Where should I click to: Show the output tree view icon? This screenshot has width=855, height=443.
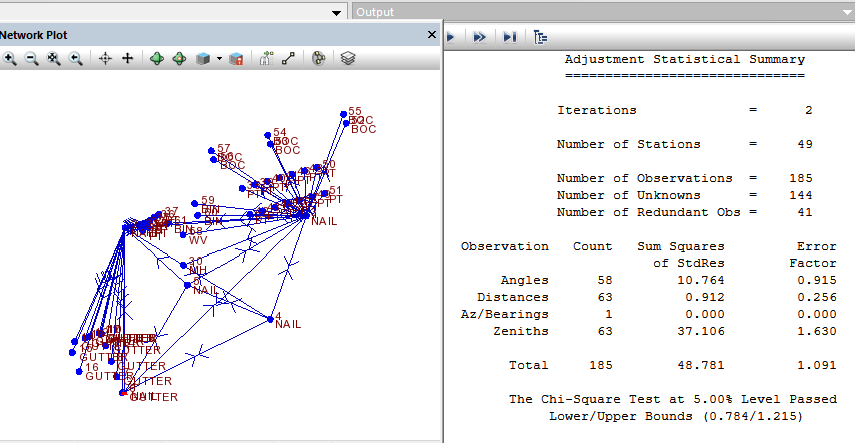point(540,36)
